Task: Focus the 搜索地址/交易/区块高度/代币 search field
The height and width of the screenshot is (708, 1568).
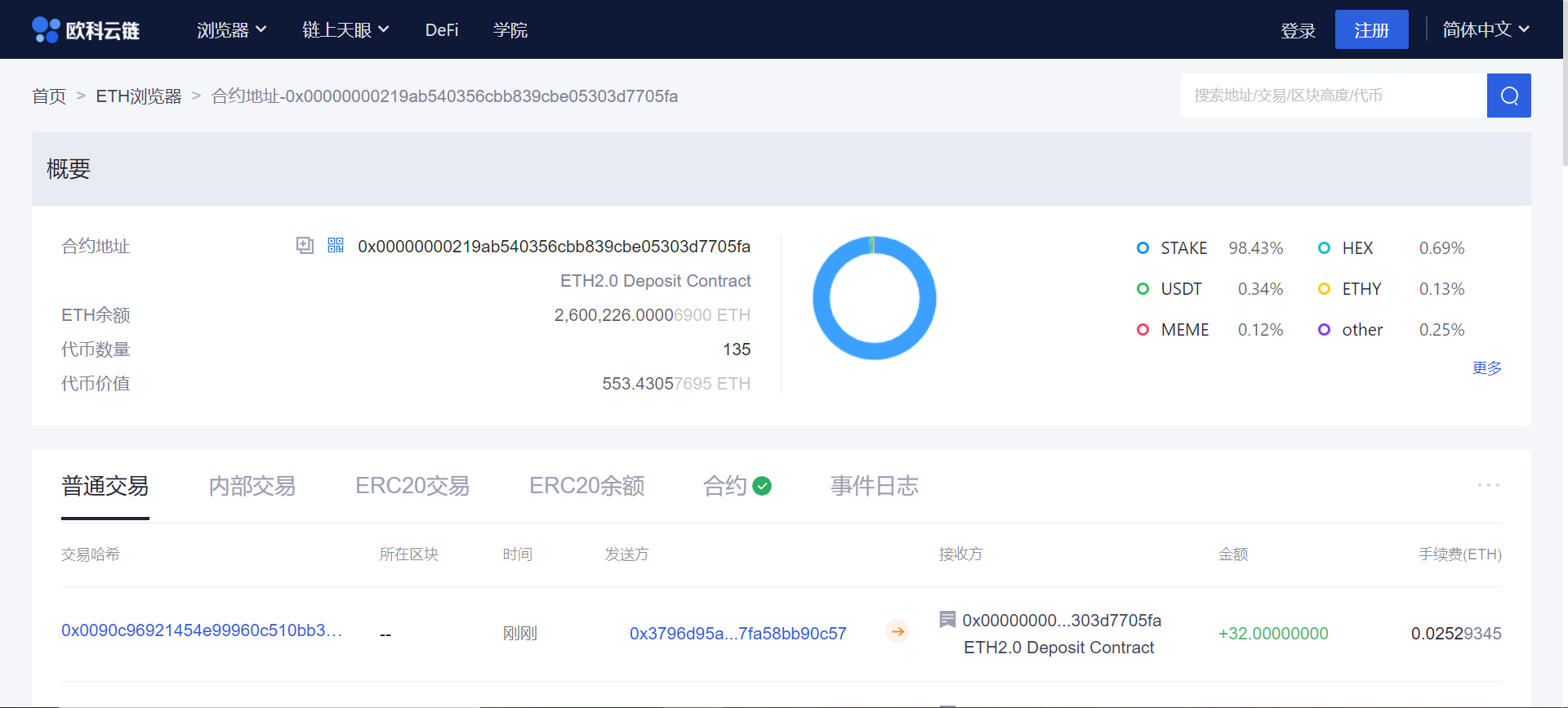Action: click(1334, 96)
